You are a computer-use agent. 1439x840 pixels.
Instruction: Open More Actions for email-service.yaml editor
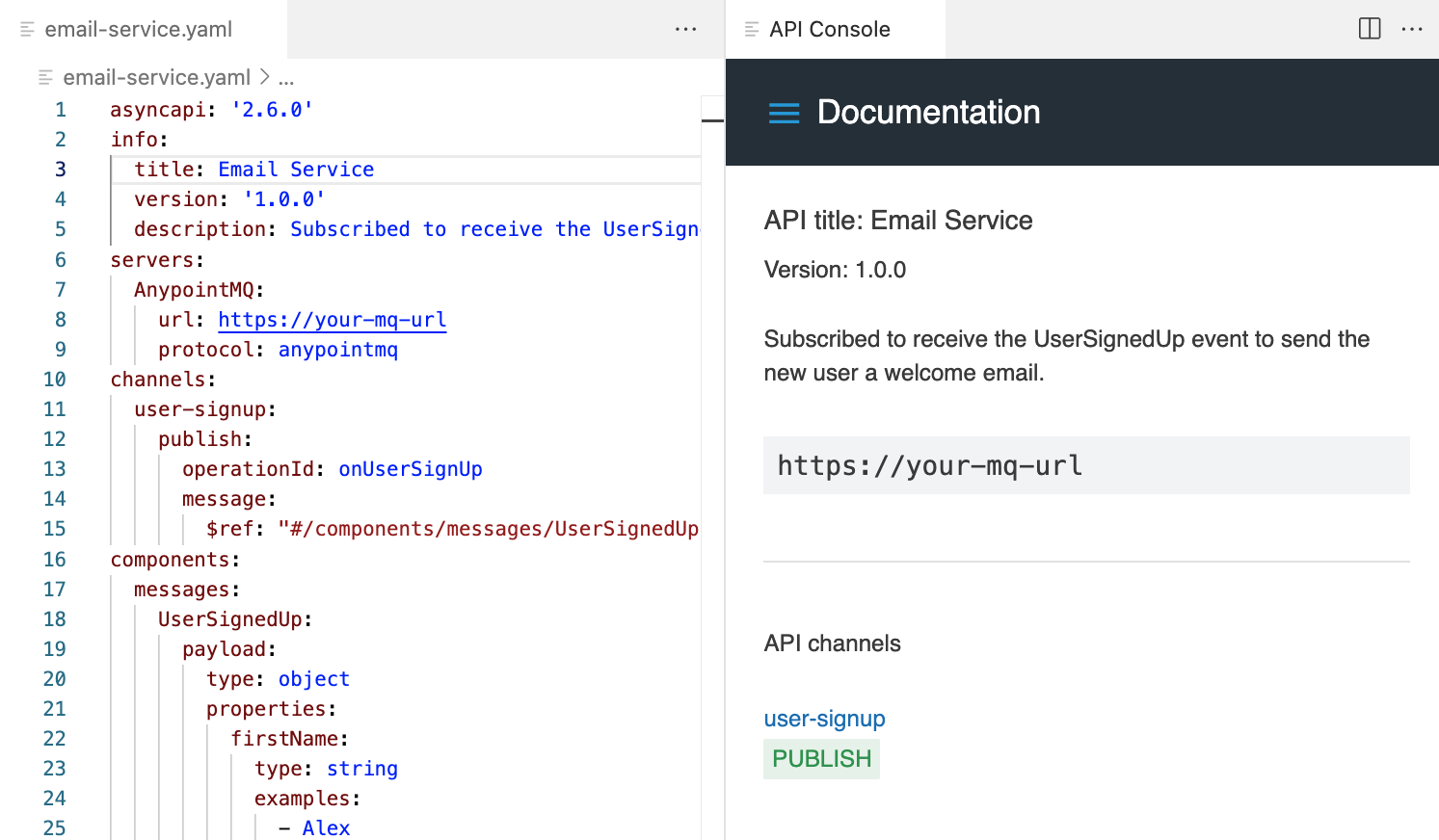coord(685,29)
